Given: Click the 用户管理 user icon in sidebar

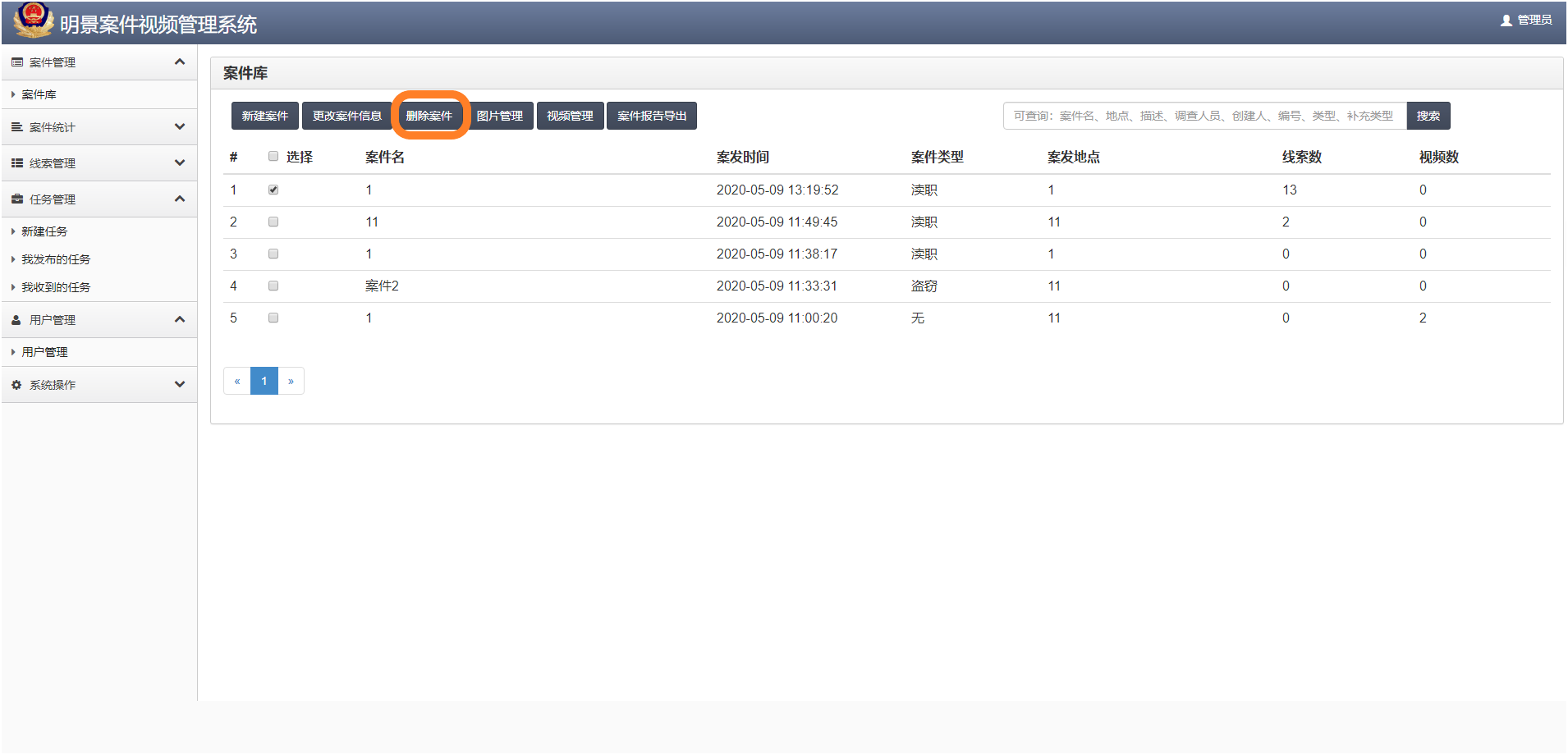Looking at the screenshot, I should pyautogui.click(x=15, y=319).
